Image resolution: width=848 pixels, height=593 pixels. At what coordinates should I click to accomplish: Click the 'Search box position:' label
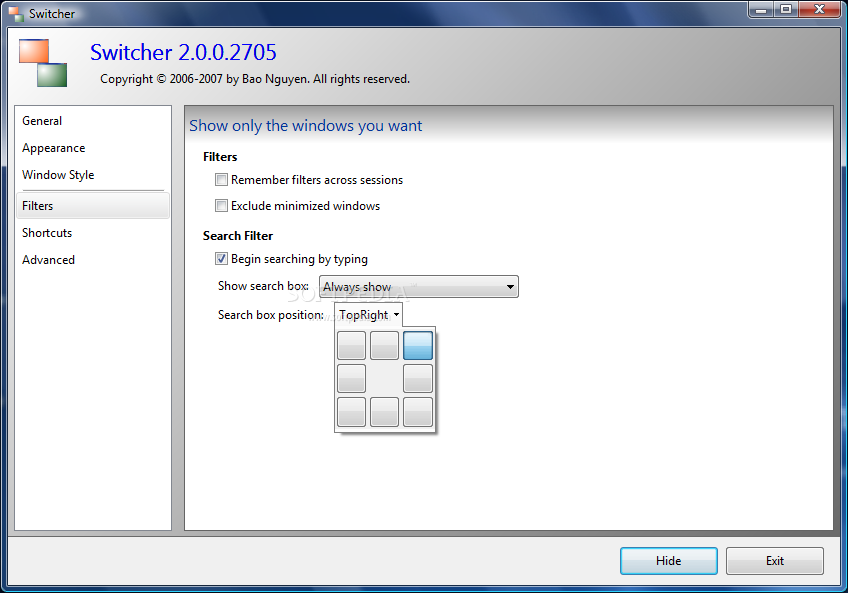(270, 315)
